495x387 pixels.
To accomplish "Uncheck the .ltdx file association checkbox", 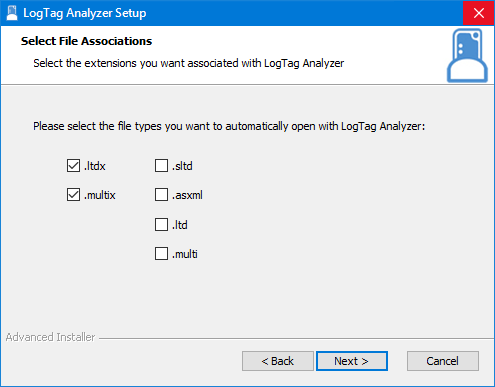I will click(73, 166).
